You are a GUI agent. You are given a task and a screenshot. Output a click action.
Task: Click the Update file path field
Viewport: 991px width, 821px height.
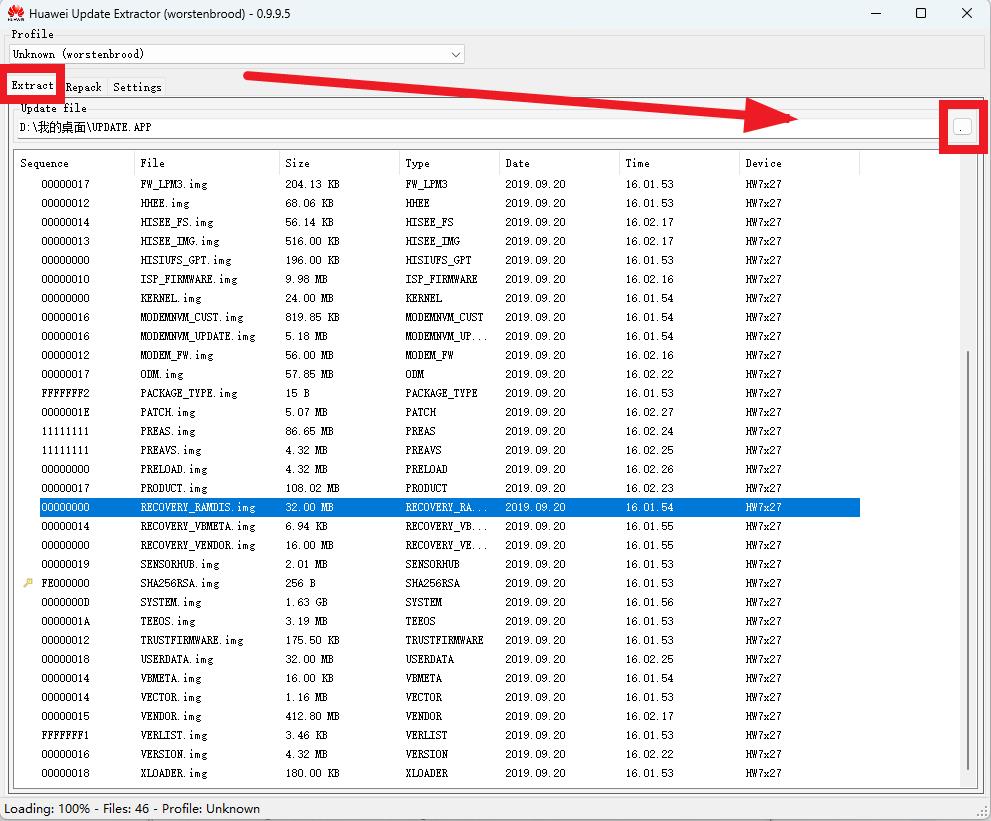[479, 127]
